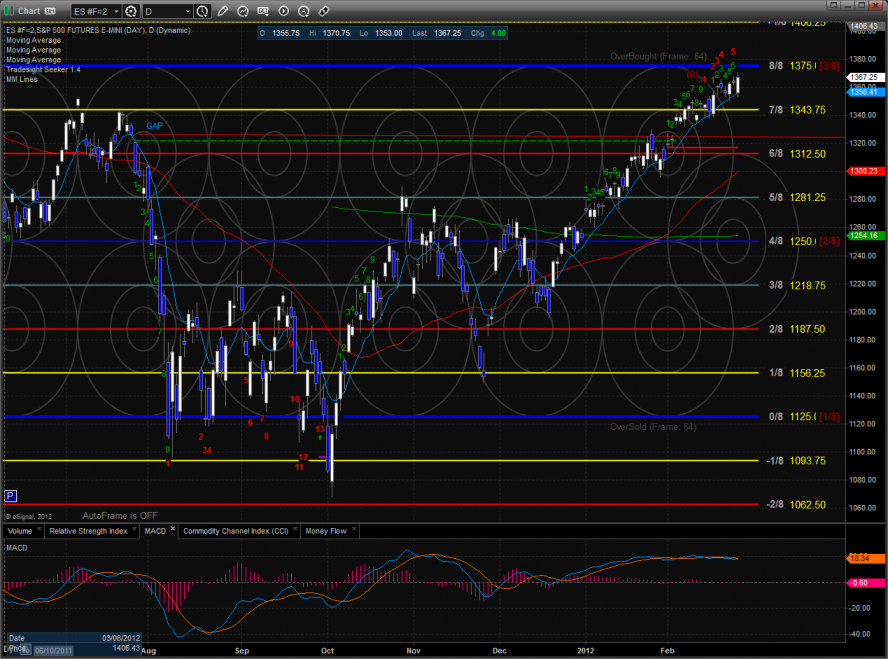Close the Money Flow tab

pyautogui.click(x=354, y=530)
